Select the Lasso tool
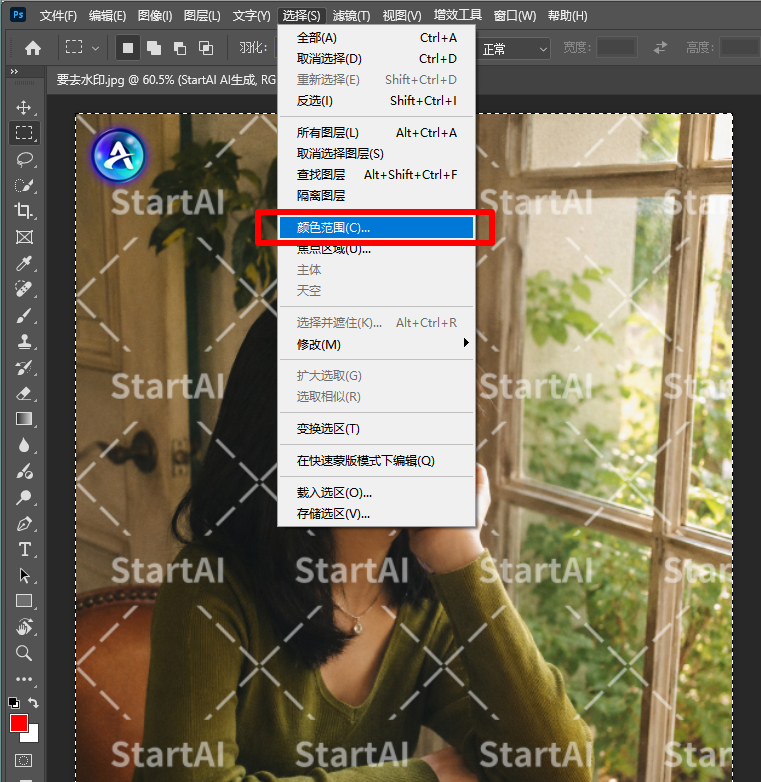761x782 pixels. point(24,159)
